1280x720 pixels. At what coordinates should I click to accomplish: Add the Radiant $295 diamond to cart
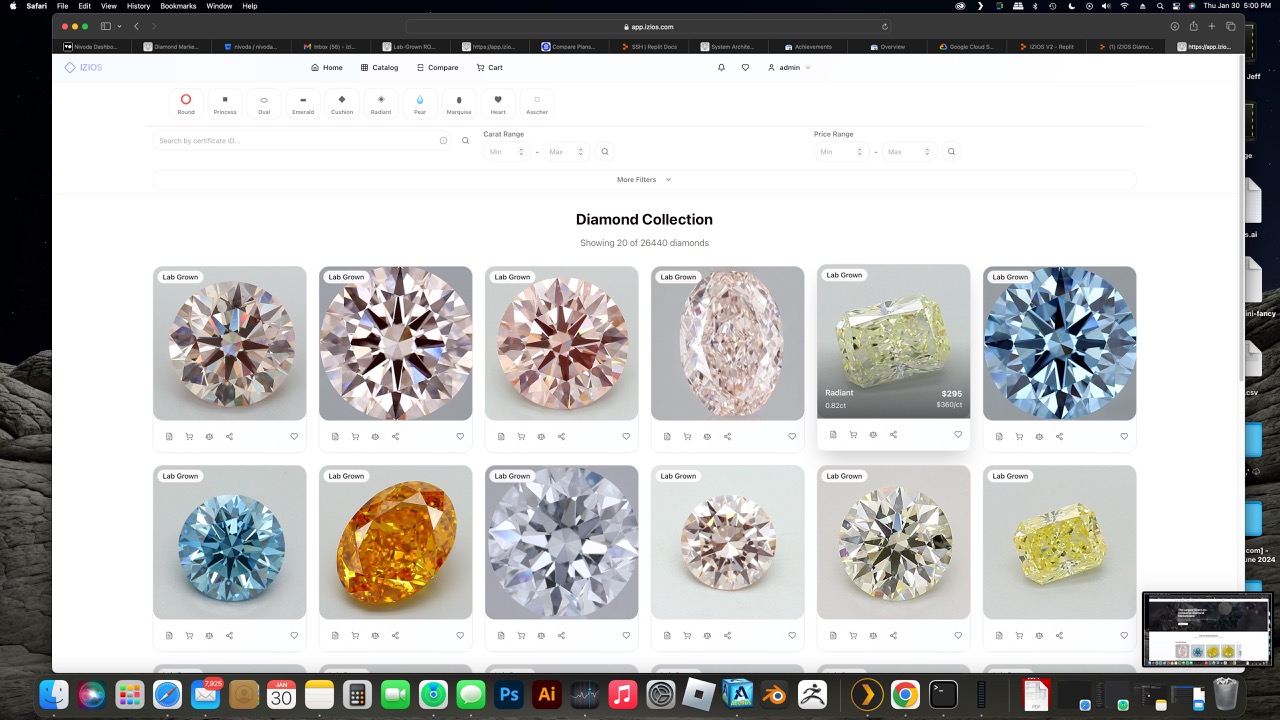[x=853, y=434]
